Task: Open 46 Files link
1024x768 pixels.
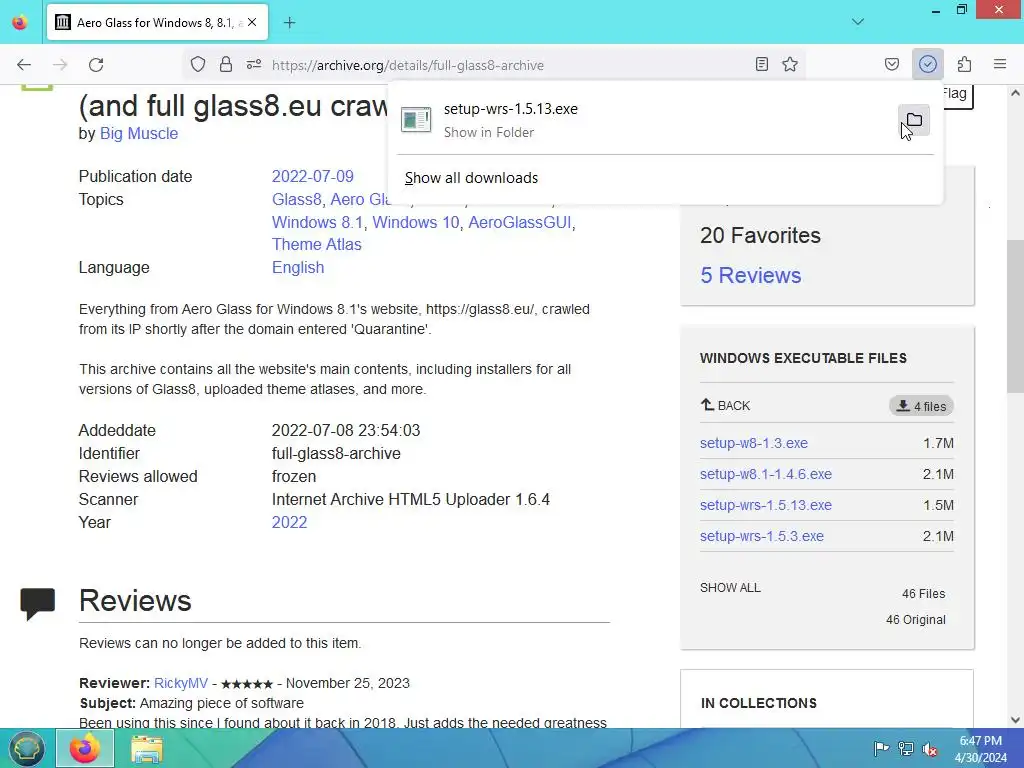Action: click(x=923, y=594)
